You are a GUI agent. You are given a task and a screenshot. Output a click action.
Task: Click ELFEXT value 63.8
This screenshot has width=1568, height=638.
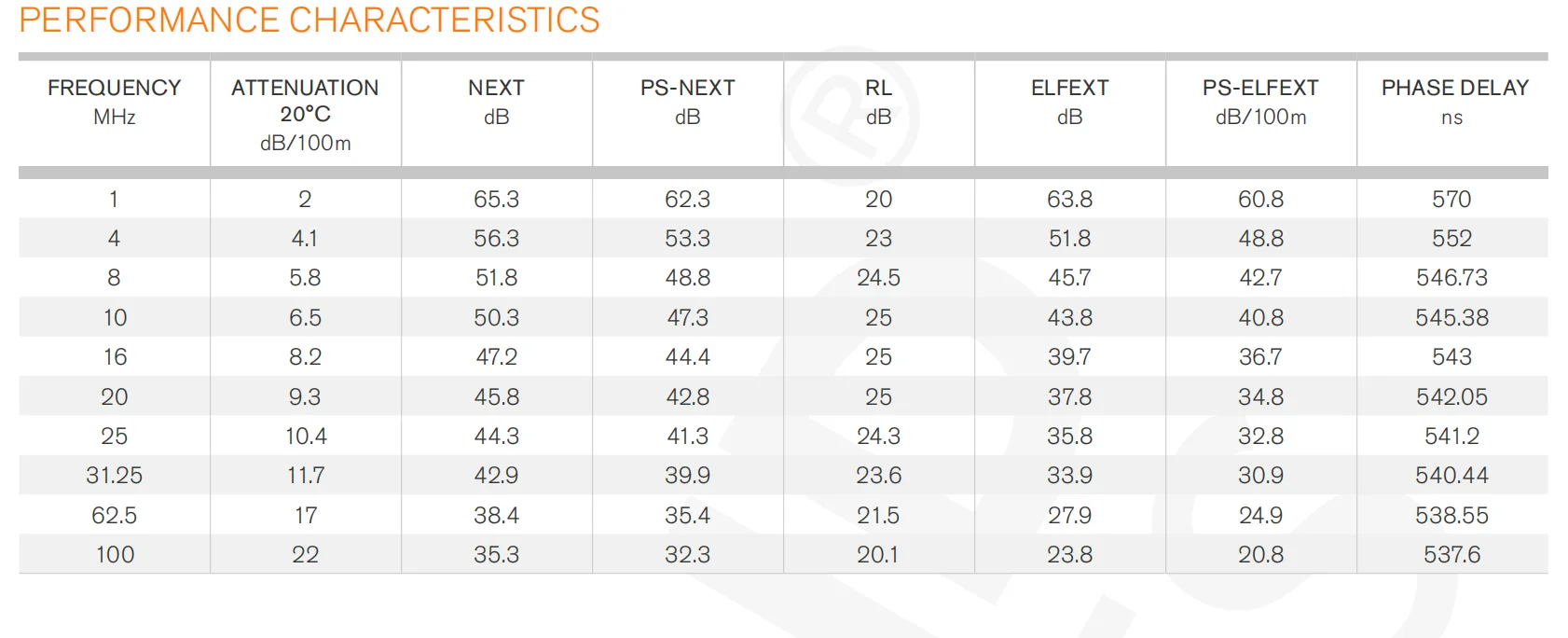pyautogui.click(x=1069, y=200)
